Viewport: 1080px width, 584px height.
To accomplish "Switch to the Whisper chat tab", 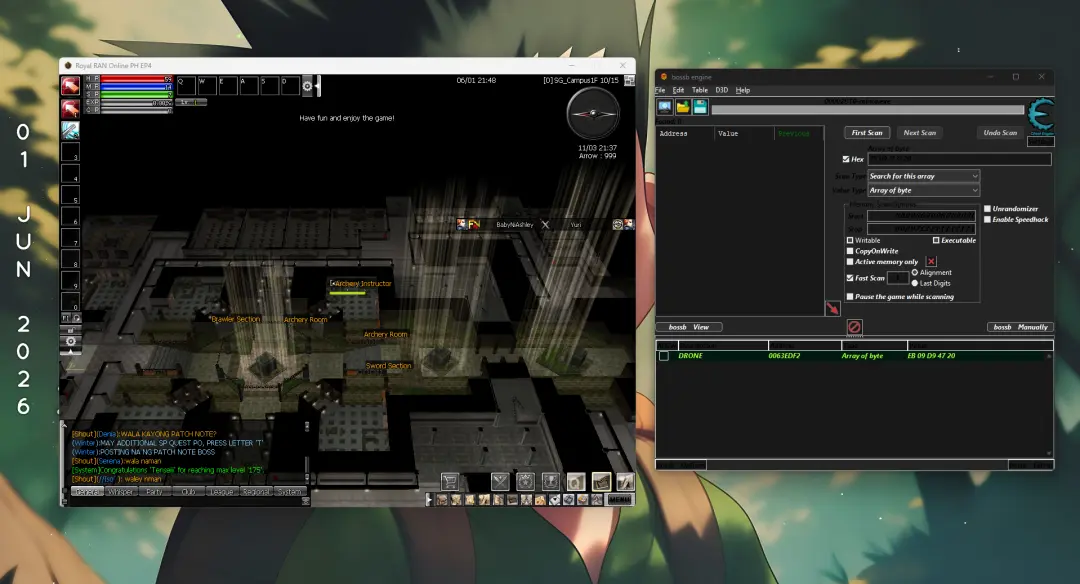I will pos(121,492).
